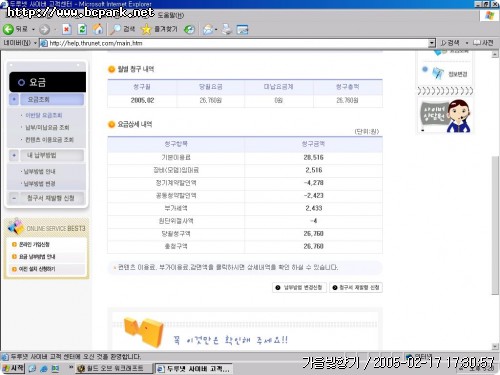Viewport: 500px width, 375px height.
Task: Toggle the plus icon beside 내 납부방법
Action: (x=14, y=155)
